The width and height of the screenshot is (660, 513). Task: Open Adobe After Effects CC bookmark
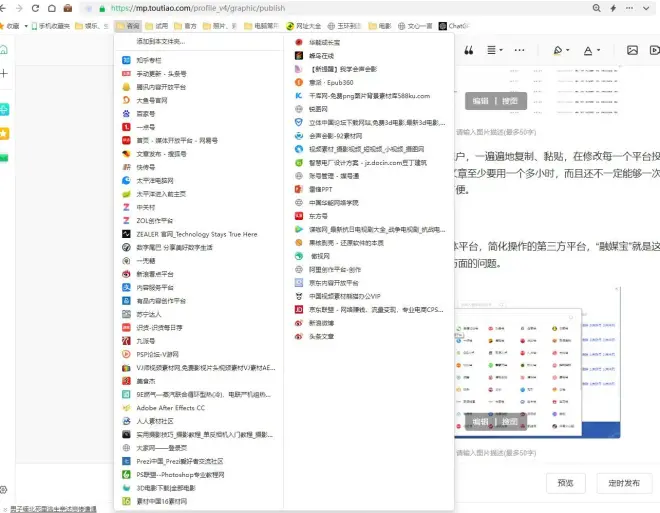[170, 407]
